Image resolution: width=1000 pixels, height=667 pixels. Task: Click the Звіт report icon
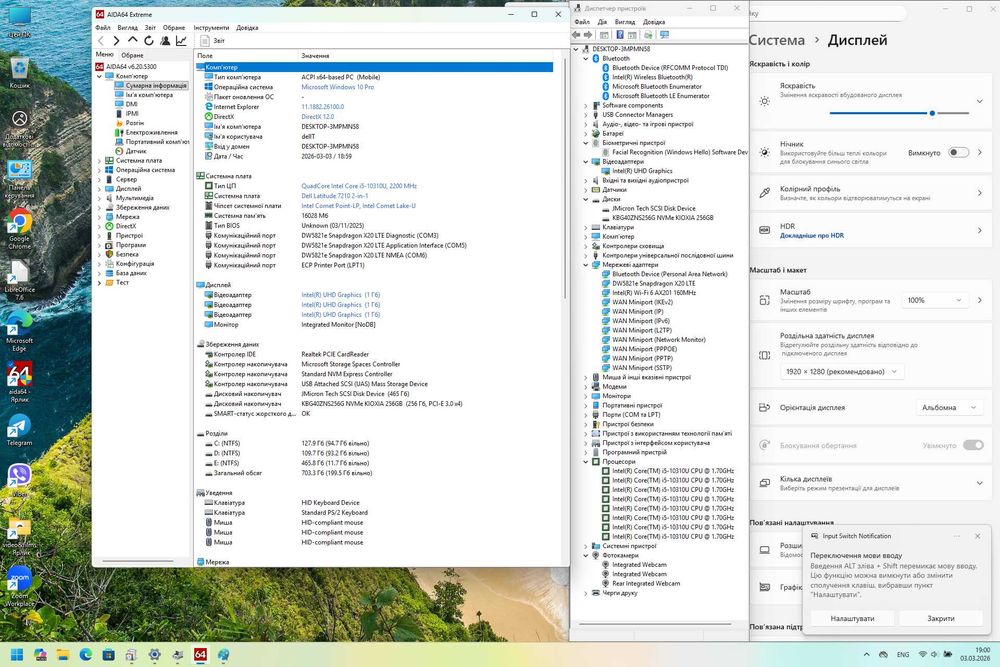coord(205,41)
